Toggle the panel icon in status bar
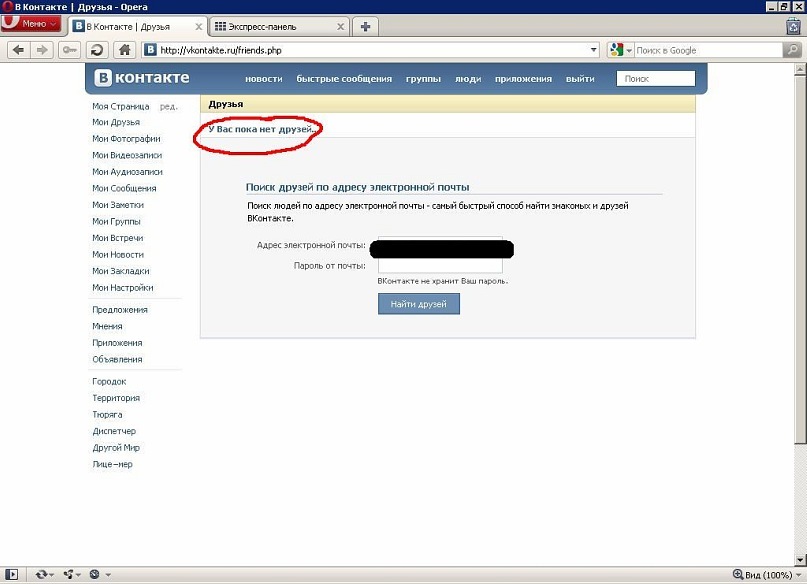The height and width of the screenshot is (584, 807). [x=11, y=575]
